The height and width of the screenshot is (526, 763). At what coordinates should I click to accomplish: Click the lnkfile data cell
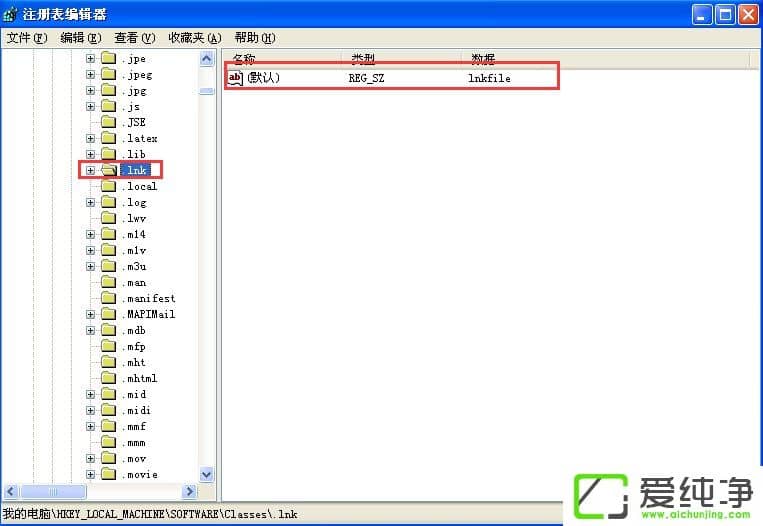point(489,78)
